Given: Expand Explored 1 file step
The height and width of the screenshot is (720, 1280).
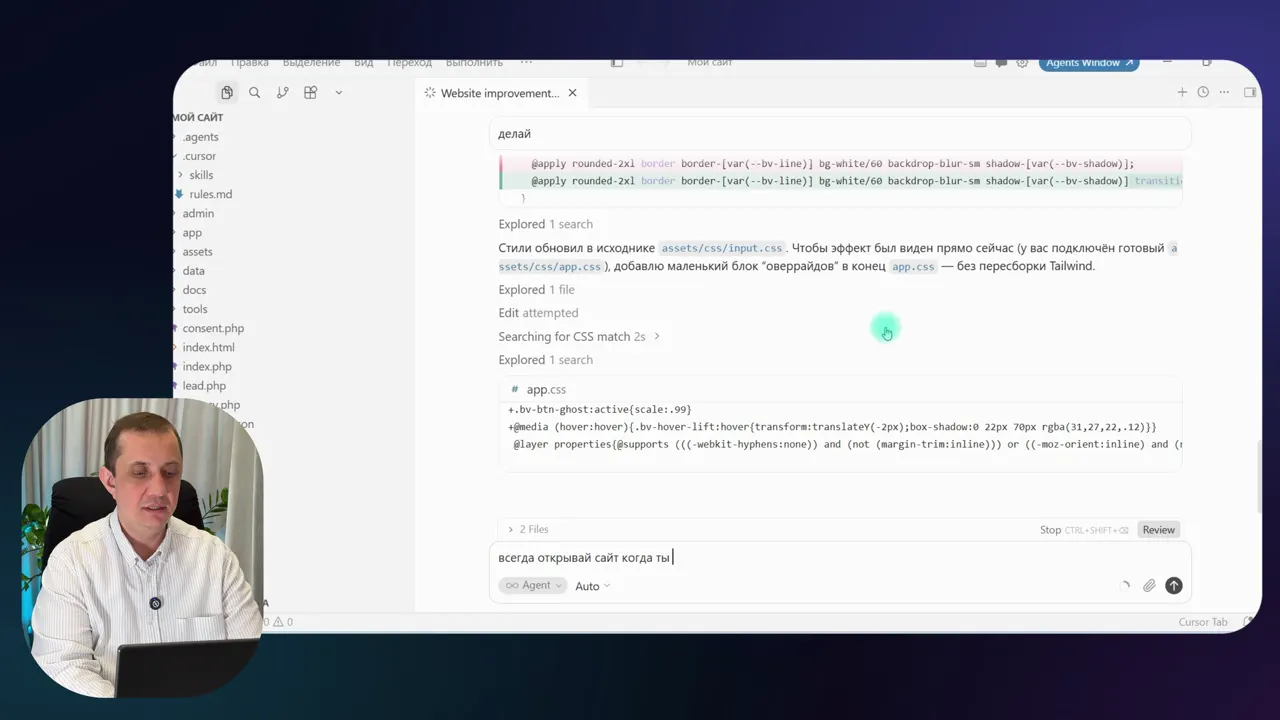Looking at the screenshot, I should click(x=536, y=290).
